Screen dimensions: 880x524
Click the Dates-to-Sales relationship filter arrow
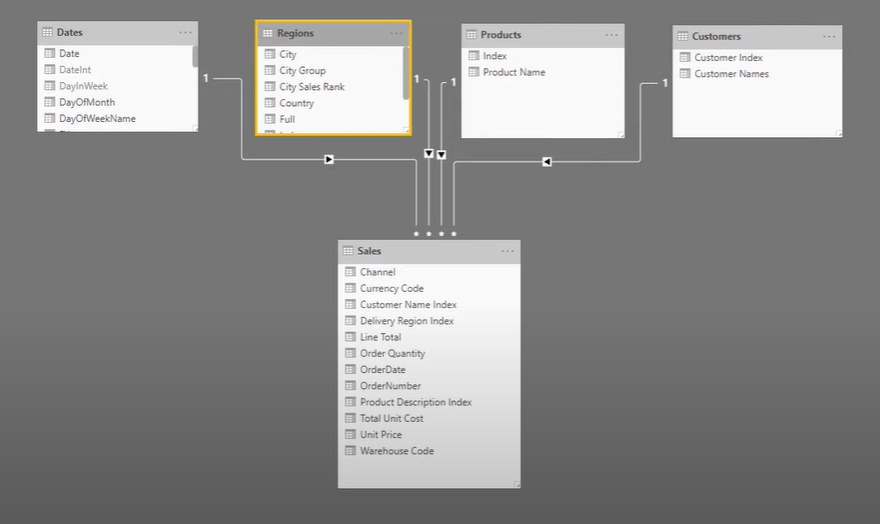pos(329,159)
